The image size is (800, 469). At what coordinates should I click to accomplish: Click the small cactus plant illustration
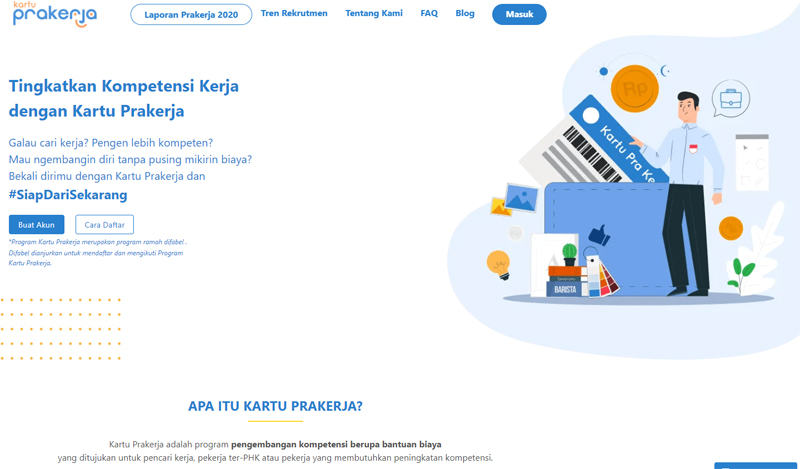[569, 254]
